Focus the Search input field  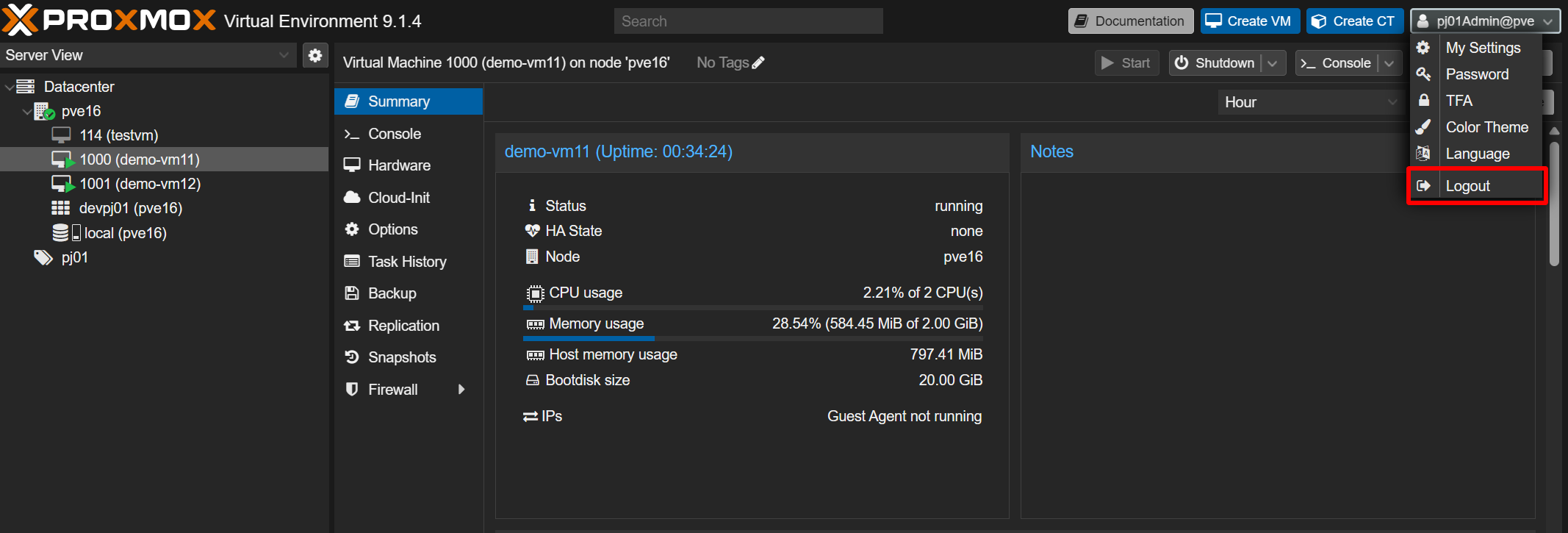(748, 21)
